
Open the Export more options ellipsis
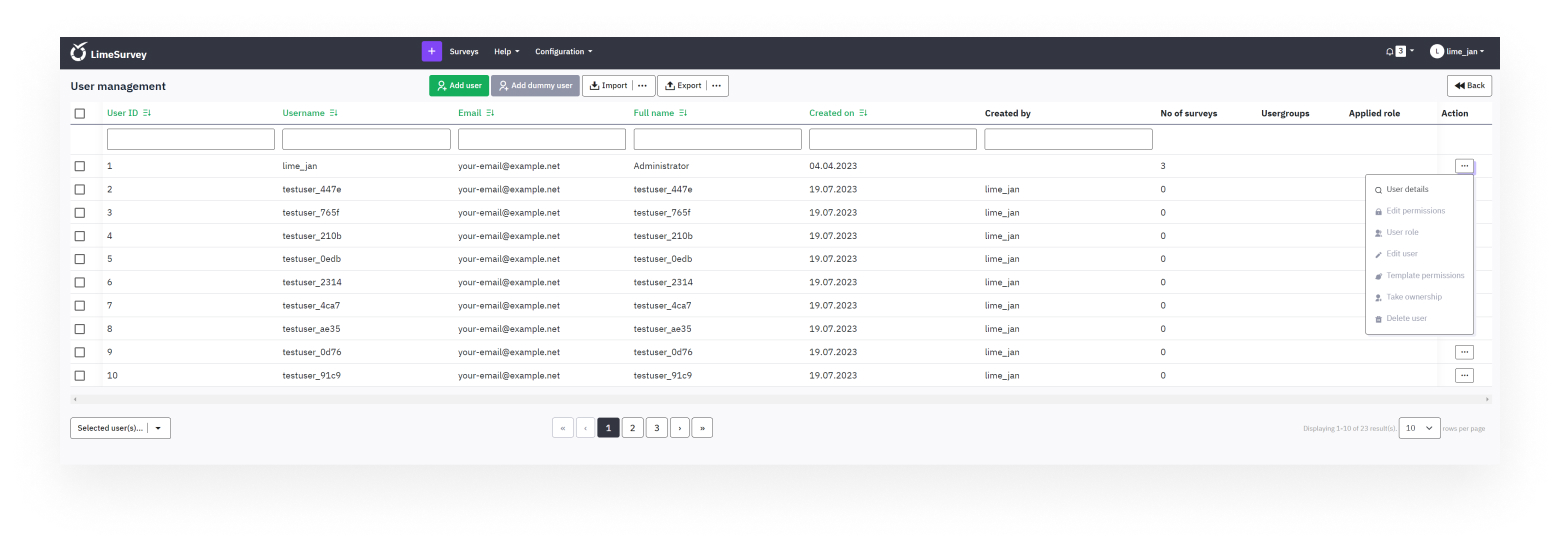(x=716, y=86)
